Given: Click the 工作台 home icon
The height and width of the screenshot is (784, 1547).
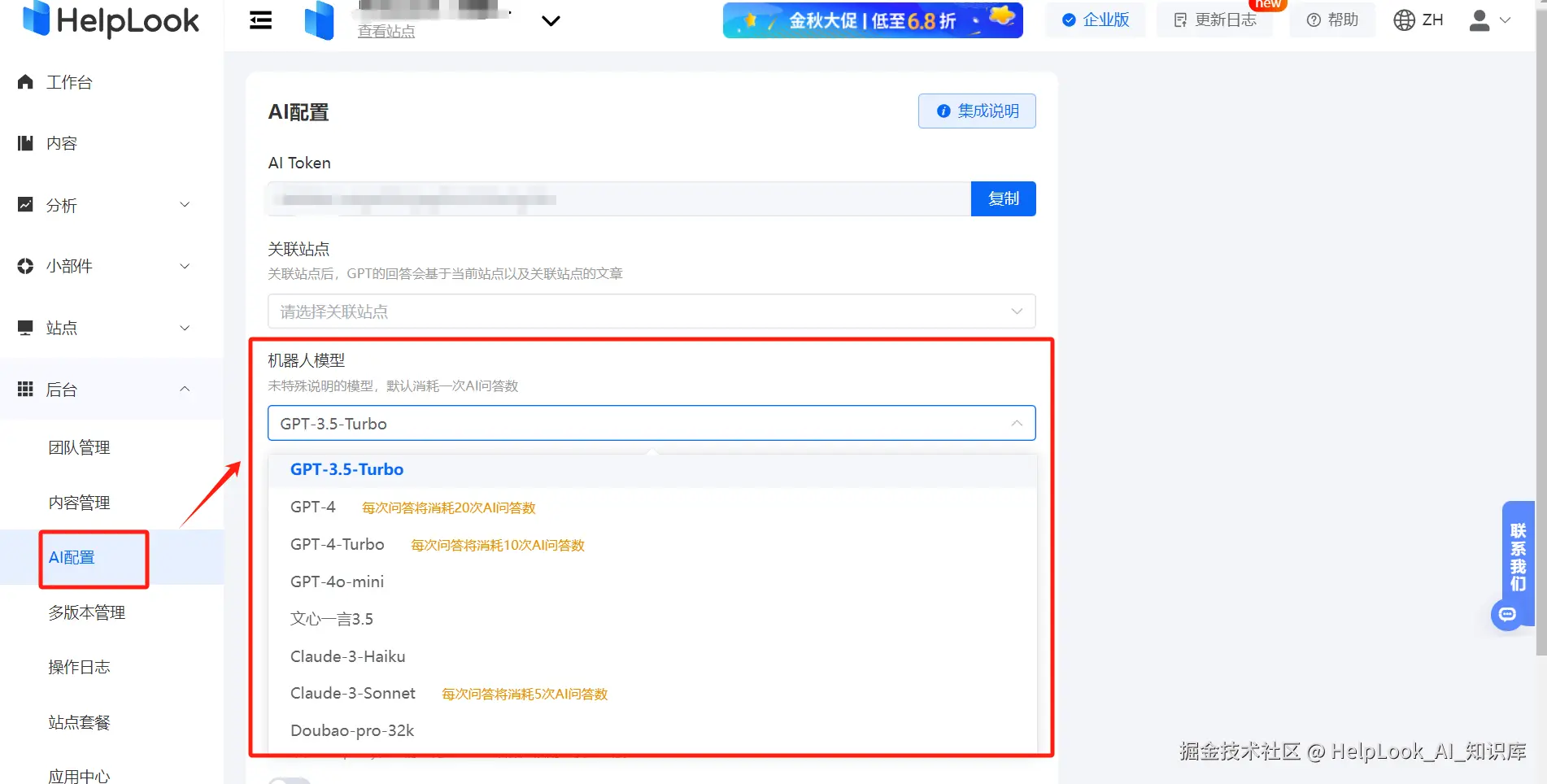Looking at the screenshot, I should click(x=25, y=82).
